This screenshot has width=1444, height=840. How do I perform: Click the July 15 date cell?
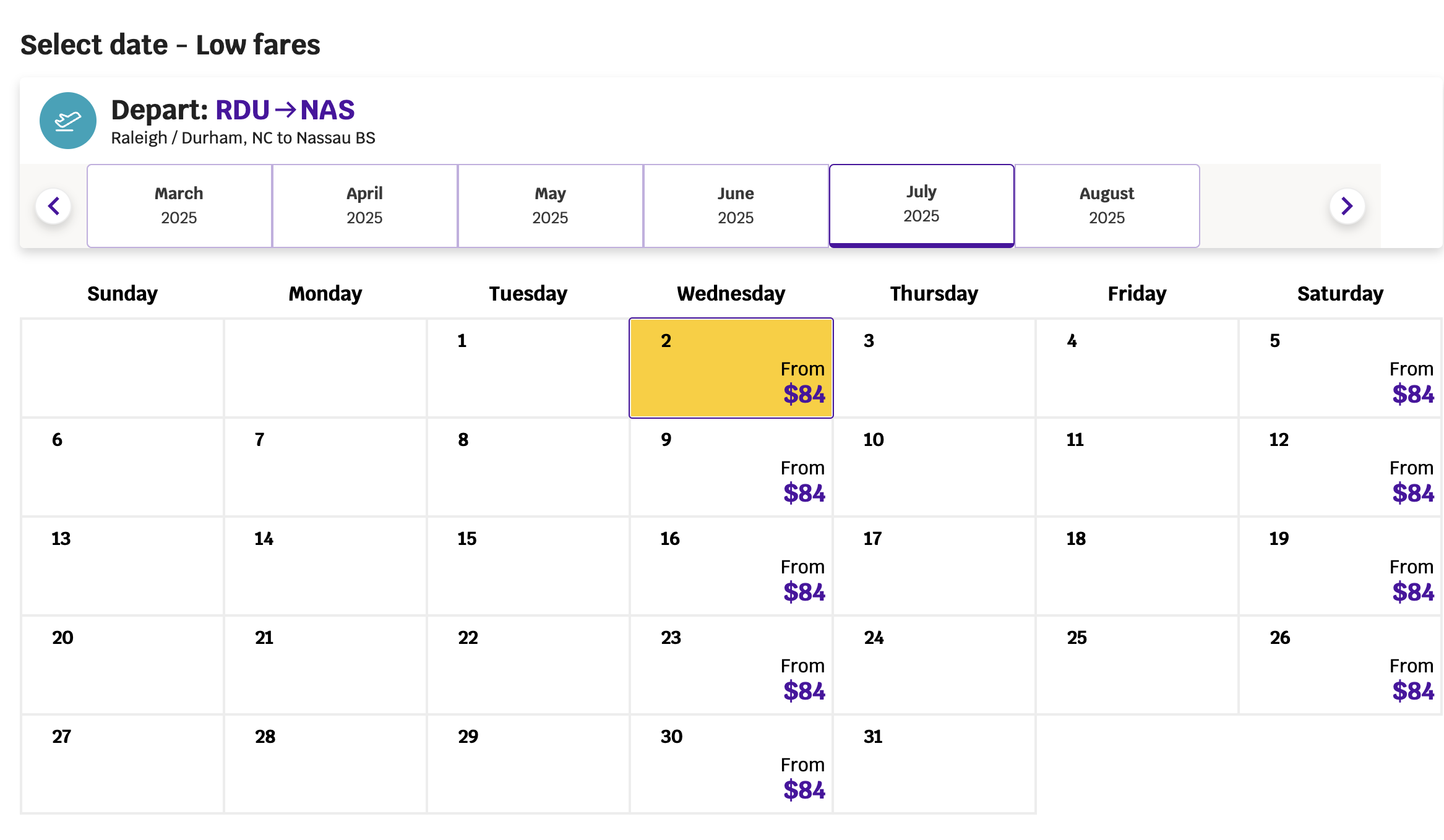[528, 566]
